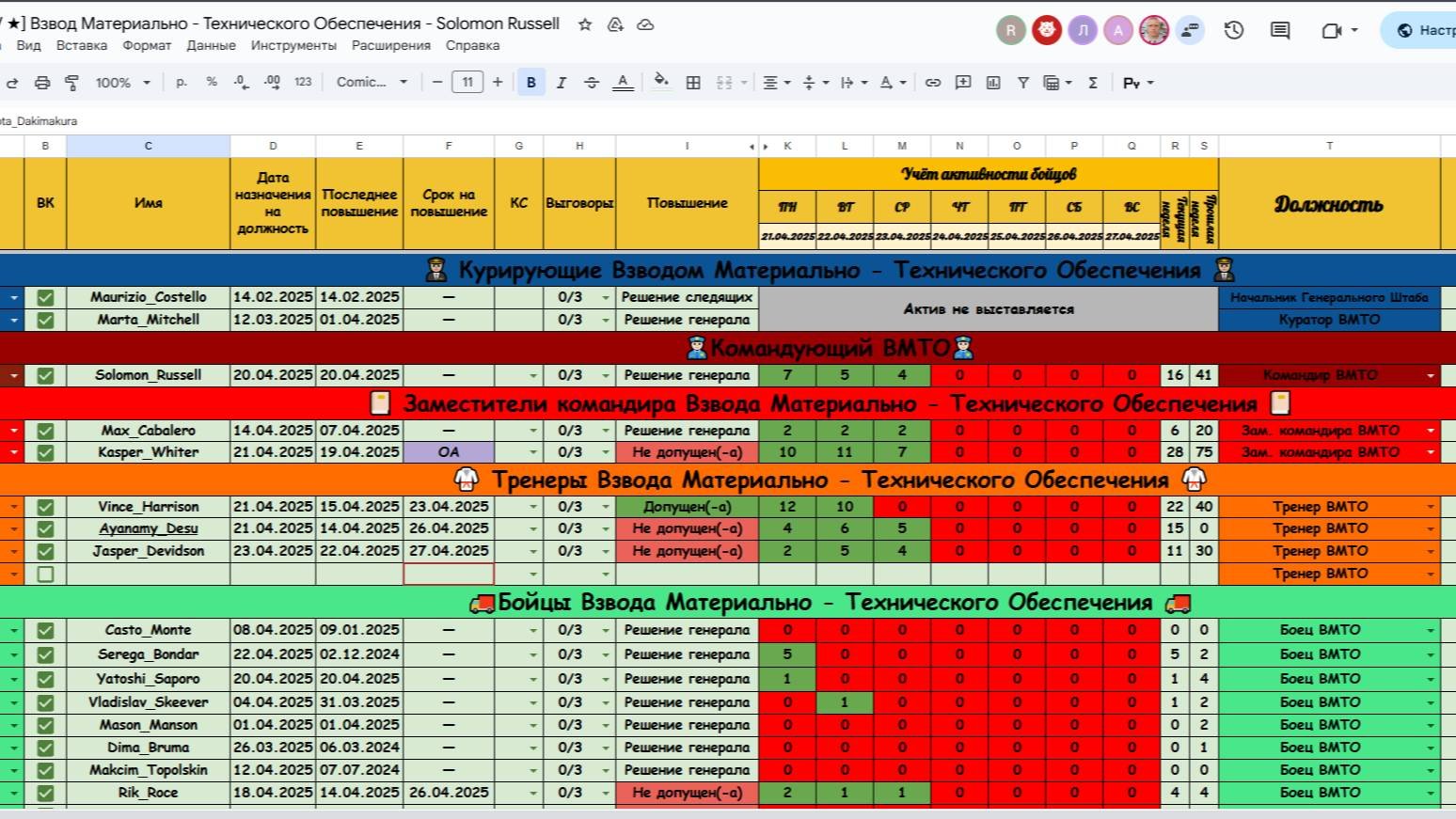The width and height of the screenshot is (1456, 819).
Task: Activate the paint format roller tool
Action: pyautogui.click(x=71, y=83)
